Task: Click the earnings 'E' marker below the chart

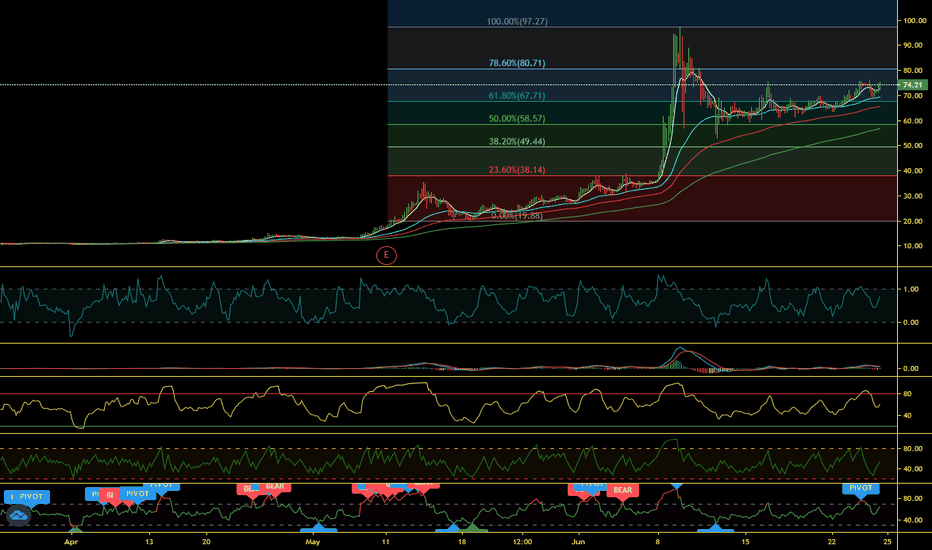Action: (386, 255)
